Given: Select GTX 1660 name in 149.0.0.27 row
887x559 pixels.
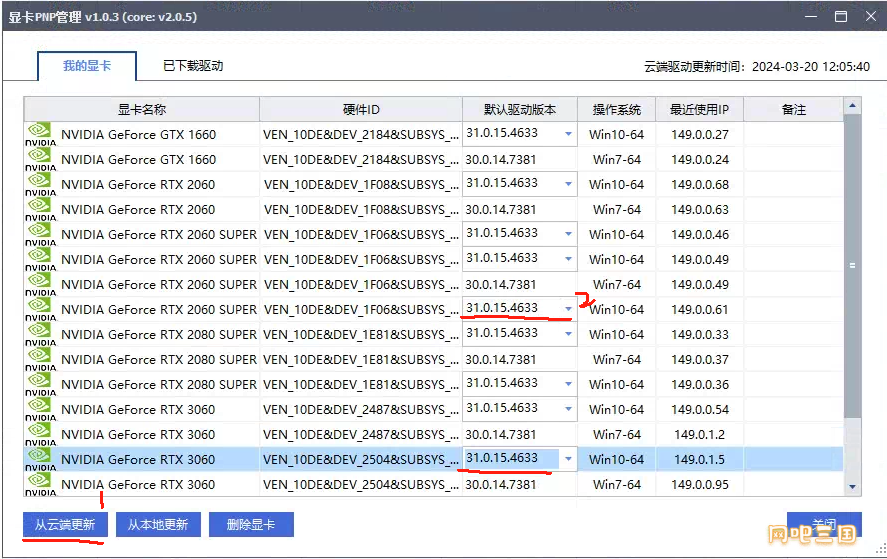Looking at the screenshot, I should point(139,135).
